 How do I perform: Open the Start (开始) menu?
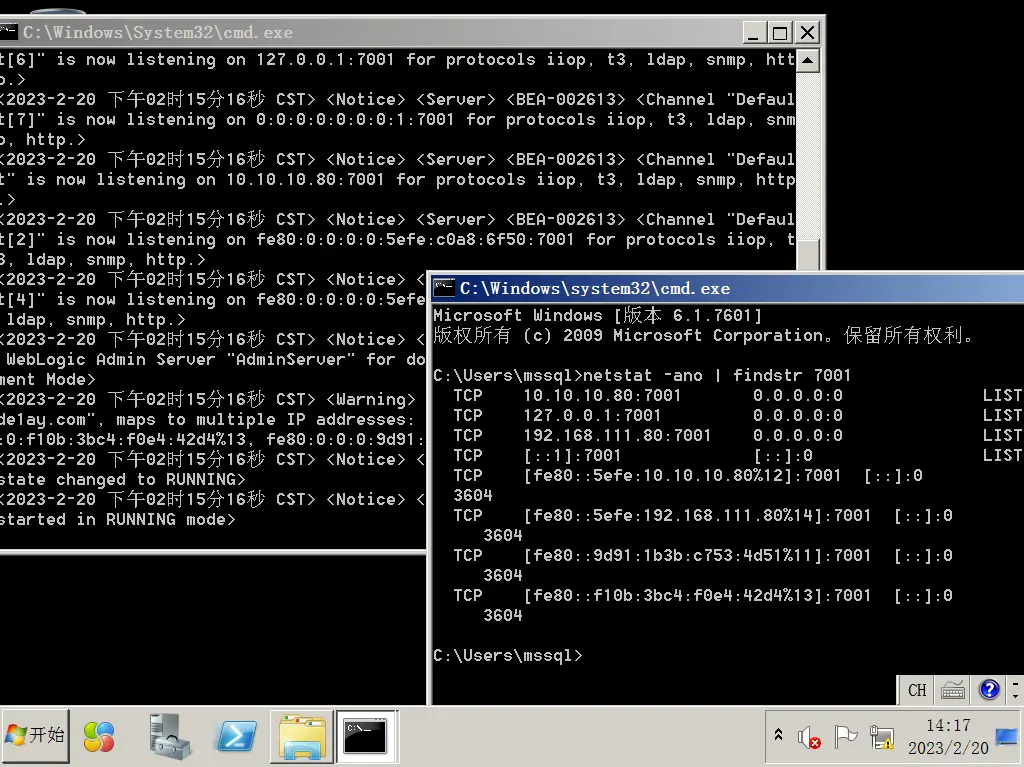pyautogui.click(x=35, y=736)
